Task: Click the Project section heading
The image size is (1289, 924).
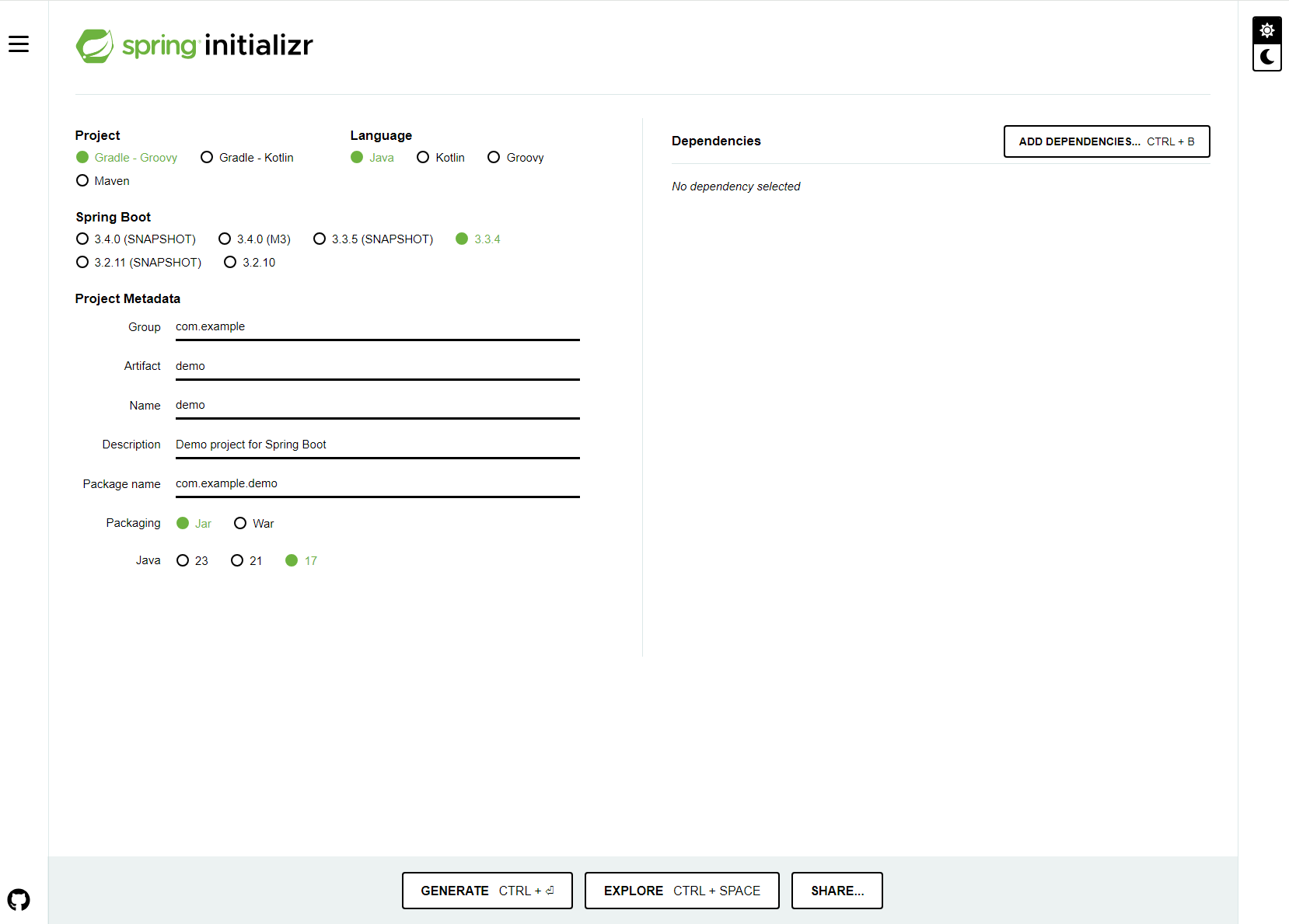Action: click(98, 135)
